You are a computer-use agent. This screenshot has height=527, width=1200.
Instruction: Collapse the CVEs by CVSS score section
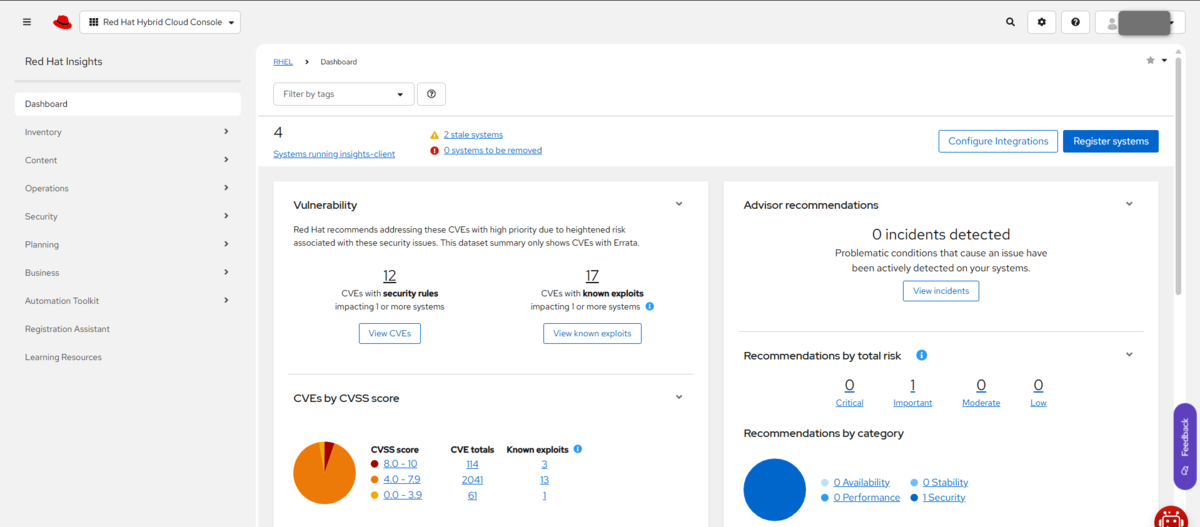[x=679, y=397]
